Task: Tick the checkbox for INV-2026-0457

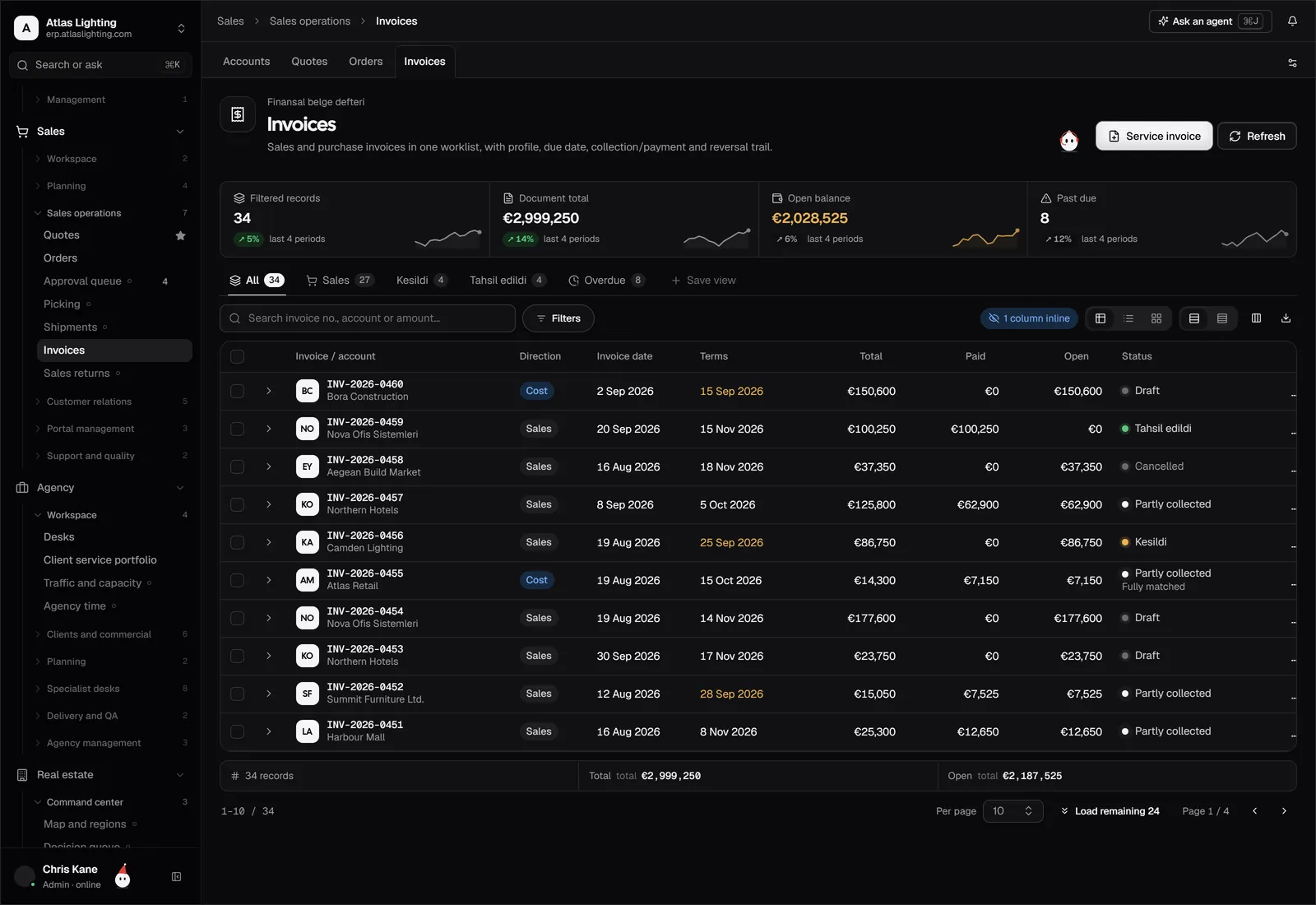Action: [x=237, y=504]
